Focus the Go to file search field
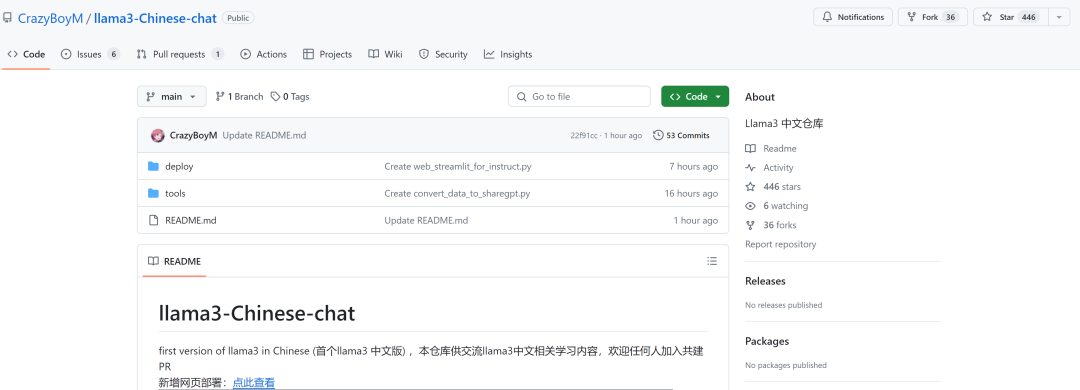This screenshot has width=1080, height=390. point(579,96)
